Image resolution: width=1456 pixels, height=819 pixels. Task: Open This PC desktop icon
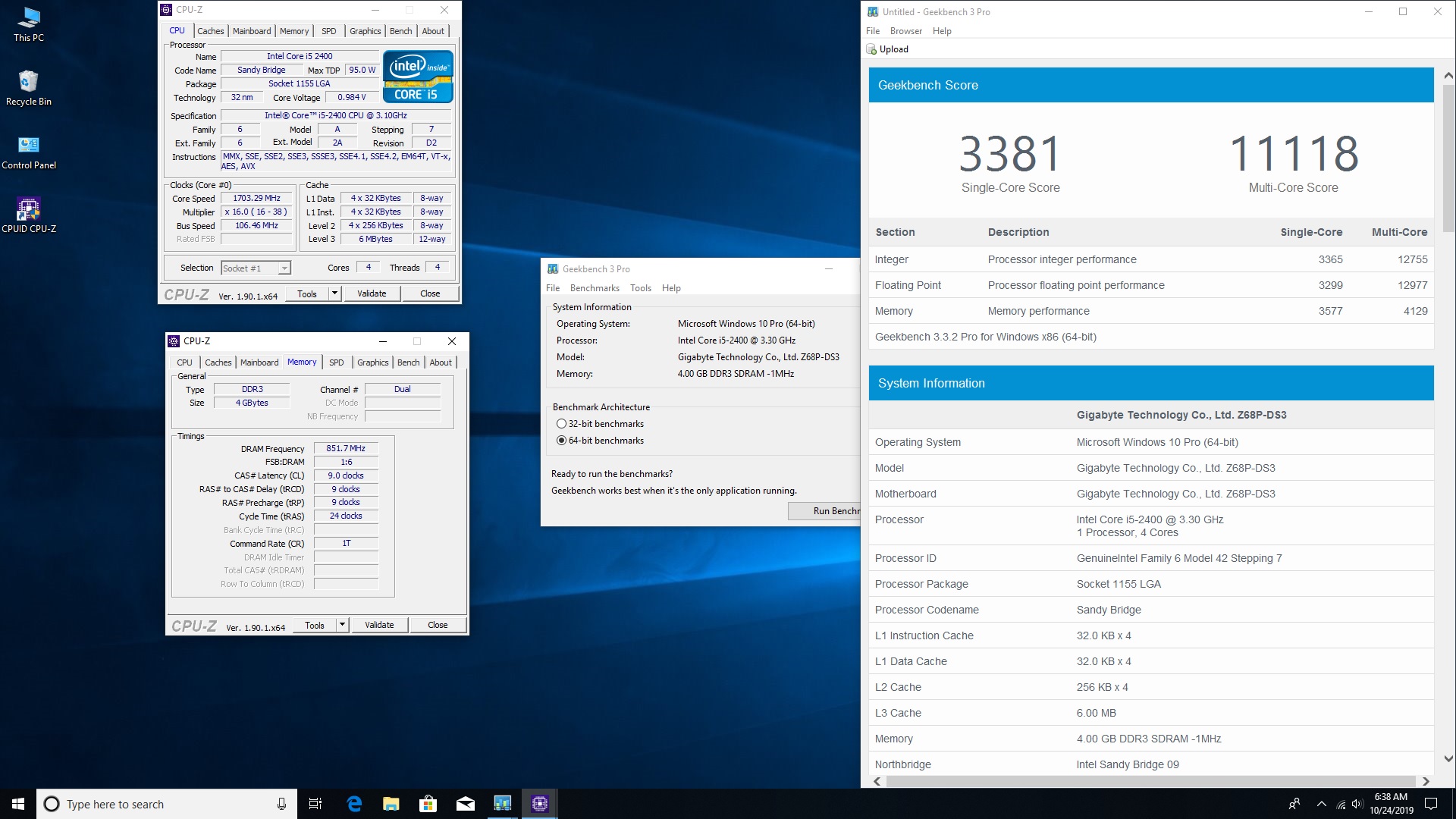coord(29,24)
